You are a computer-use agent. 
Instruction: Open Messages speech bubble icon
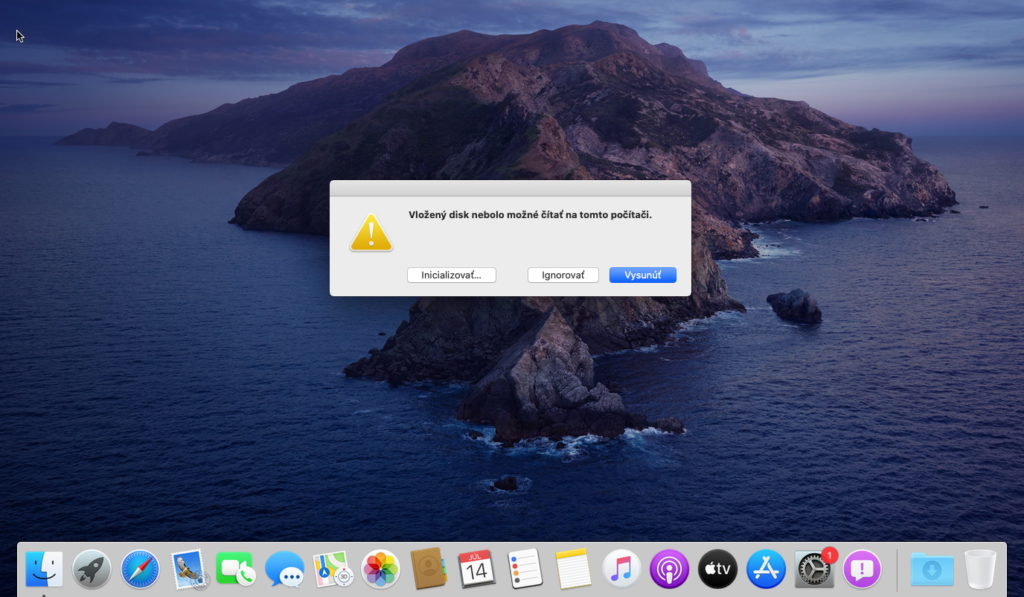pyautogui.click(x=284, y=569)
